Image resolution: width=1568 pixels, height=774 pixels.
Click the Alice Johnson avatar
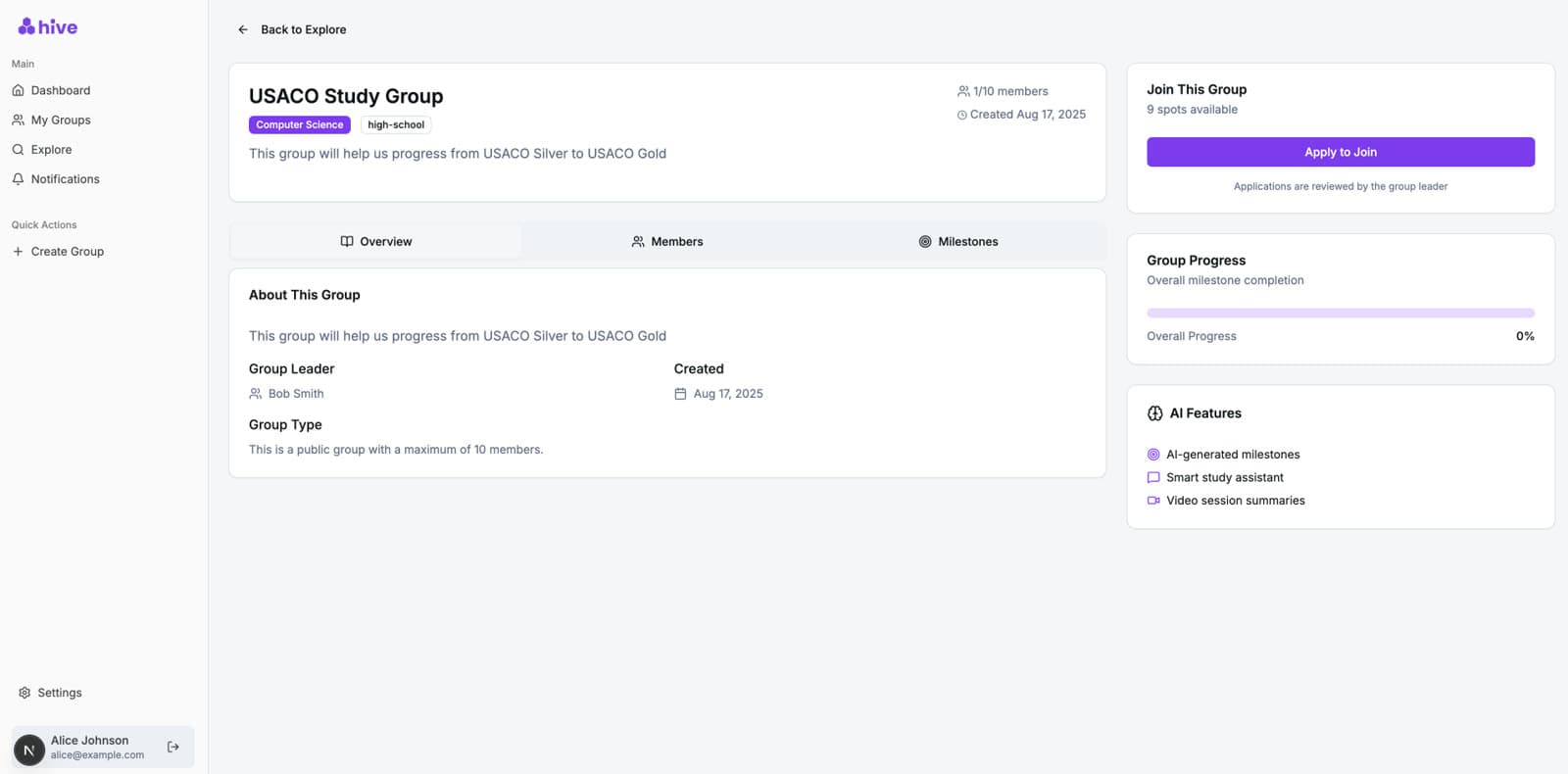(29, 750)
